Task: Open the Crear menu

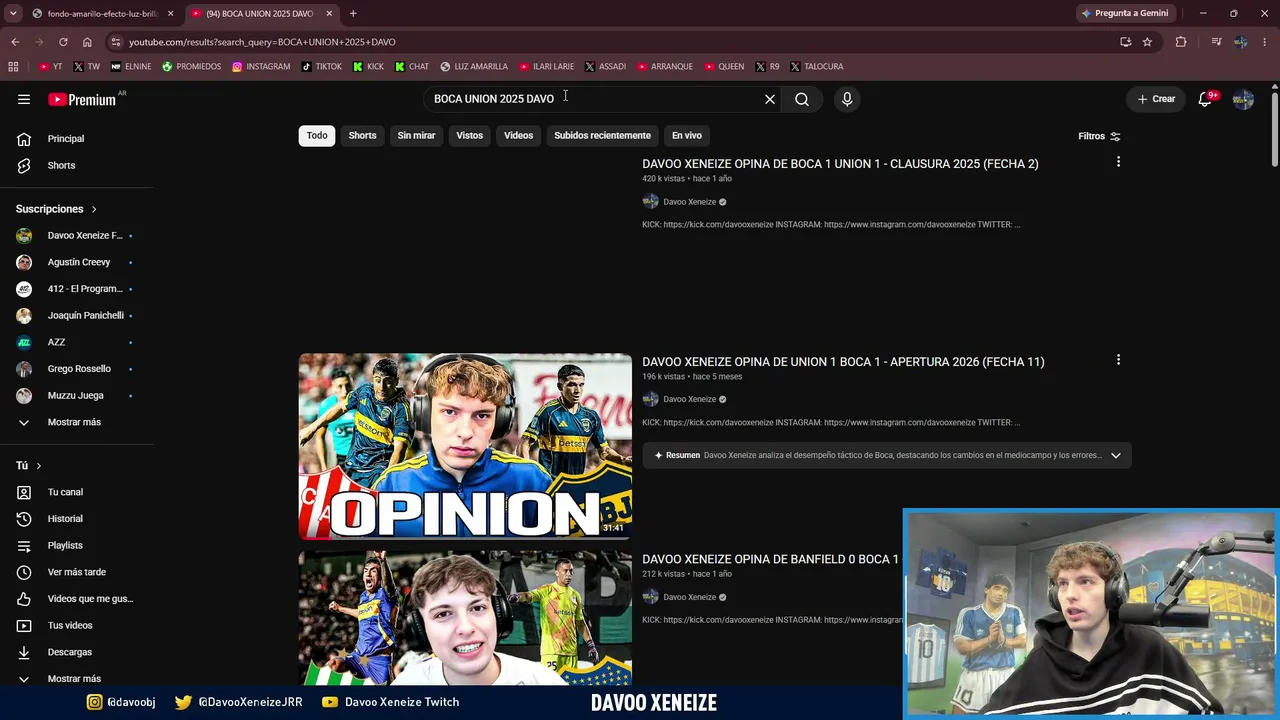Action: tap(1156, 99)
